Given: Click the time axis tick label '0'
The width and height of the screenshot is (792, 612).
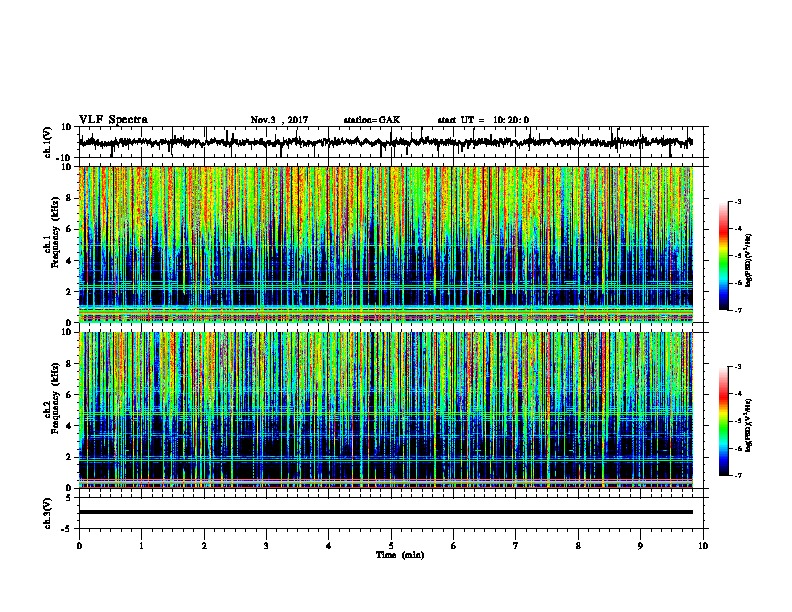Looking at the screenshot, I should point(79,546).
